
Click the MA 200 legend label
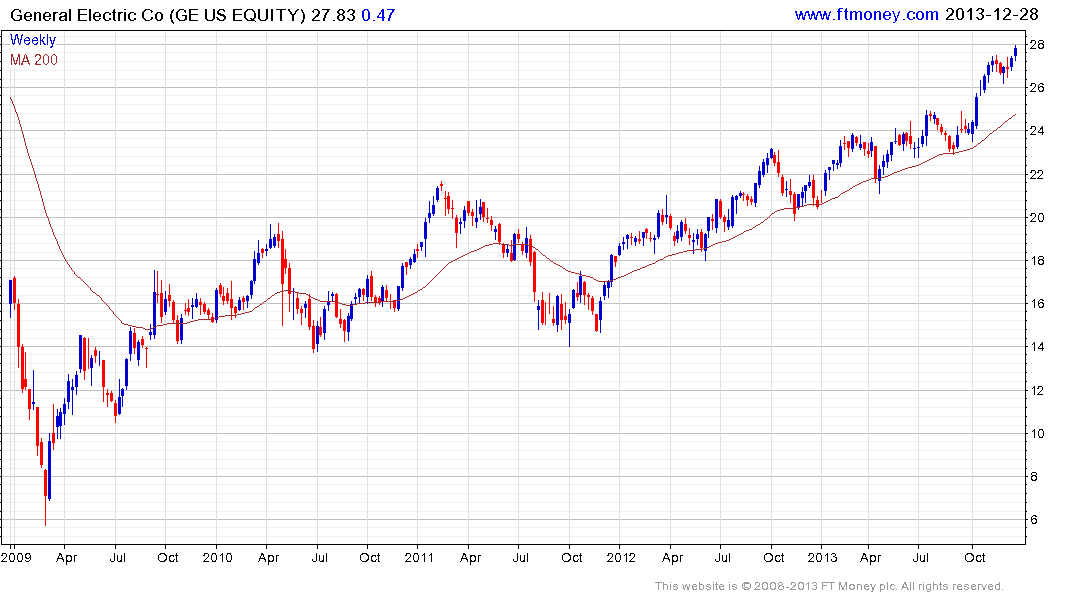pos(34,60)
